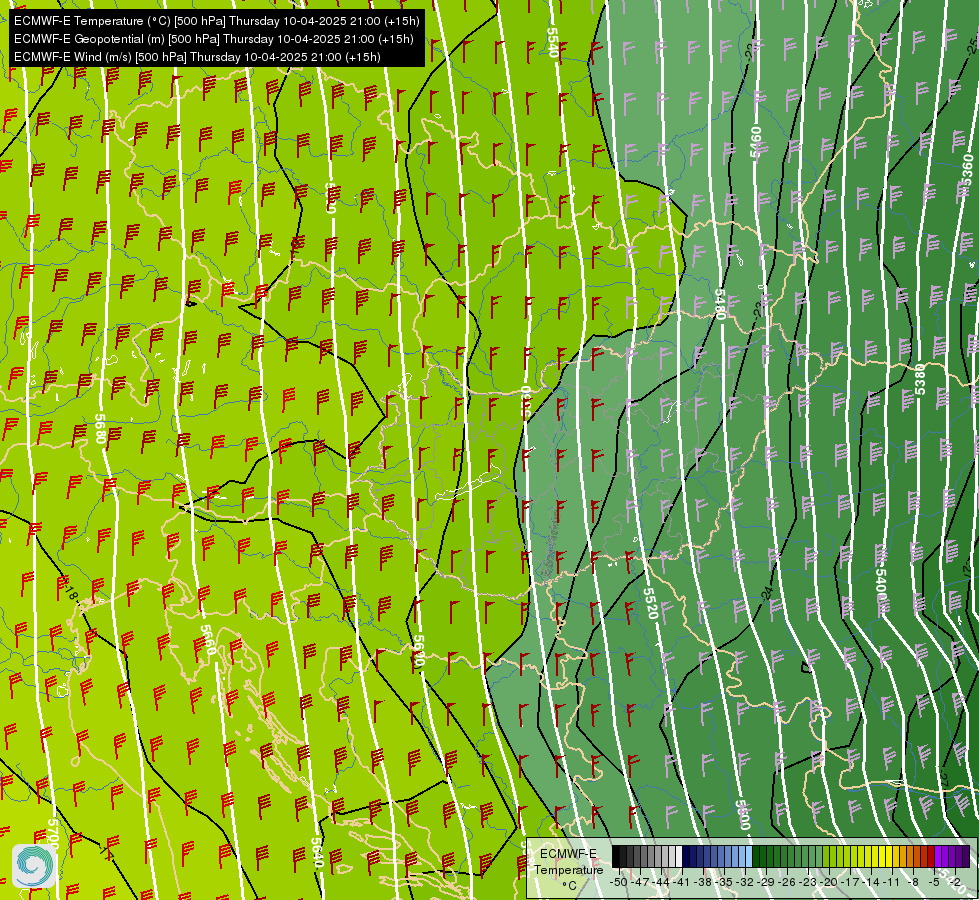Click the 5700 geopotential contour label
The height and width of the screenshot is (900, 979).
tap(52, 833)
